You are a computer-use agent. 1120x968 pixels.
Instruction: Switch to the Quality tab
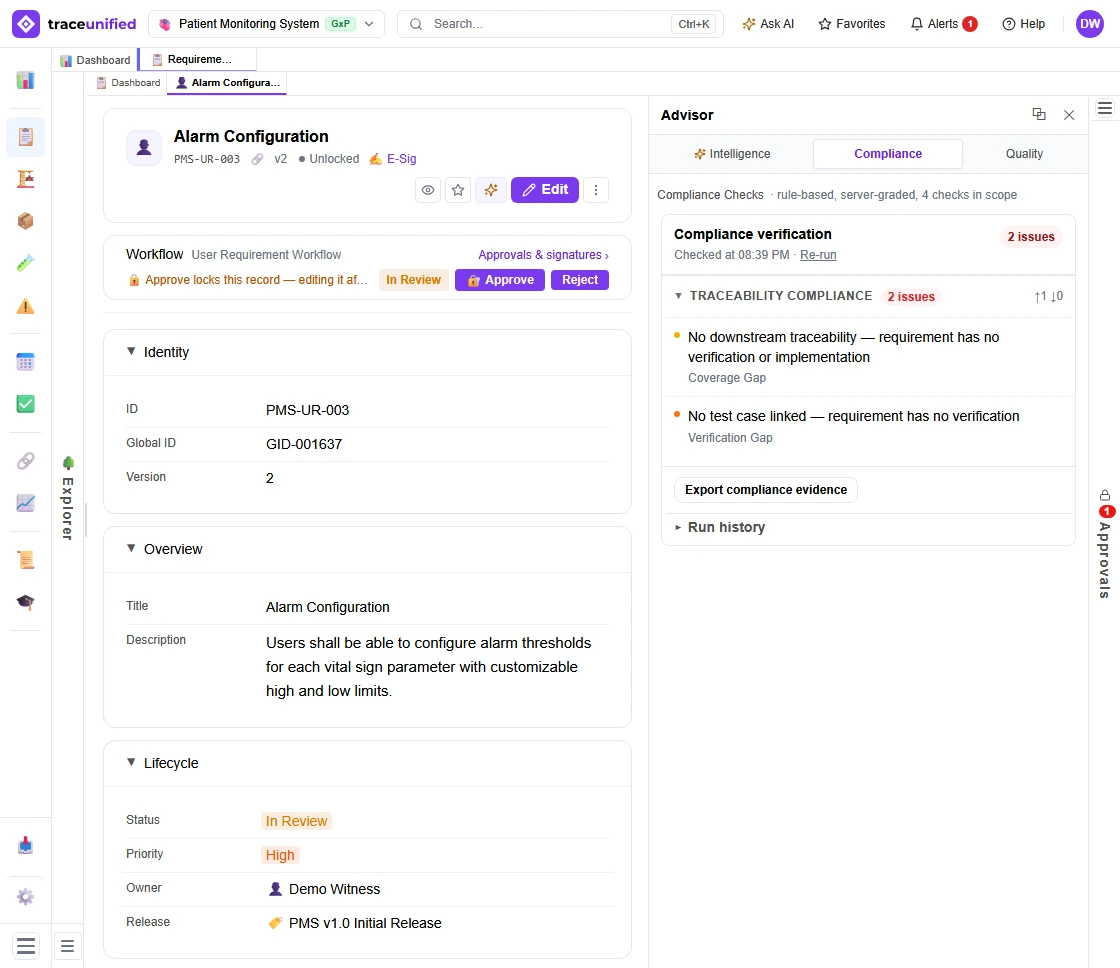pos(1024,154)
